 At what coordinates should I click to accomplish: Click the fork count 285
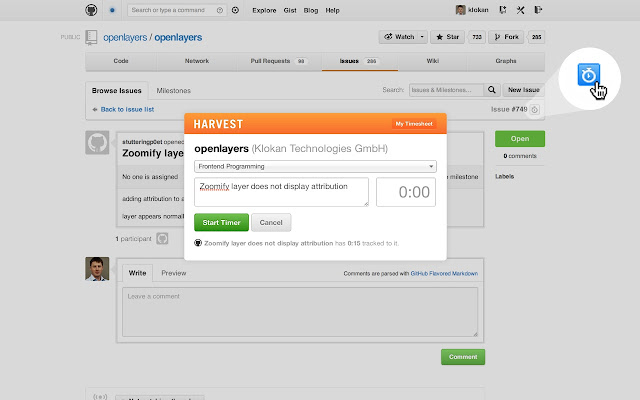pyautogui.click(x=536, y=37)
